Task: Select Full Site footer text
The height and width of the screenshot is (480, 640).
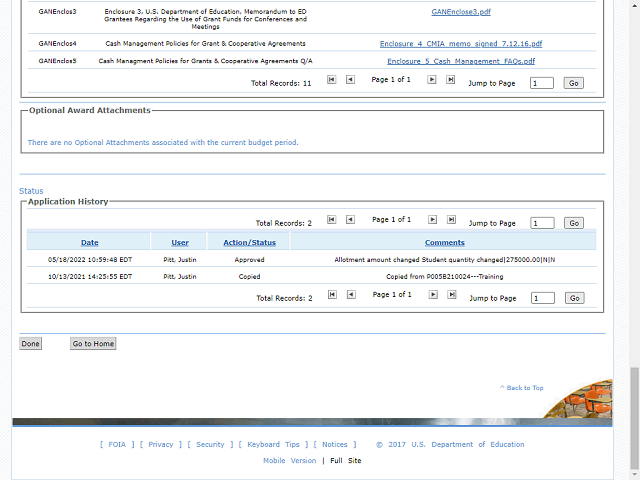Action: click(x=346, y=460)
